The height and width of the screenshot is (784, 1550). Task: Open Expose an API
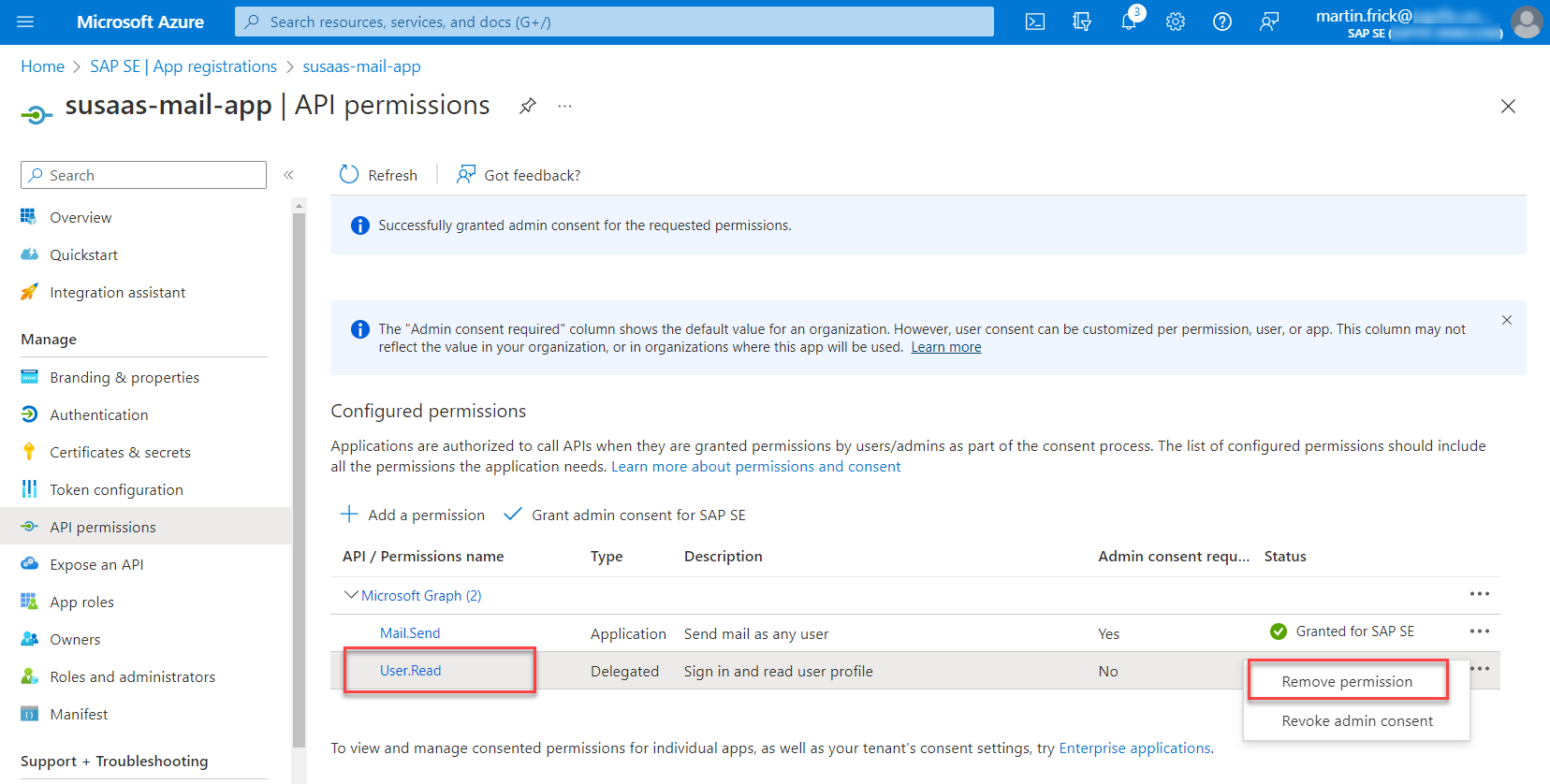pyautogui.click(x=96, y=564)
